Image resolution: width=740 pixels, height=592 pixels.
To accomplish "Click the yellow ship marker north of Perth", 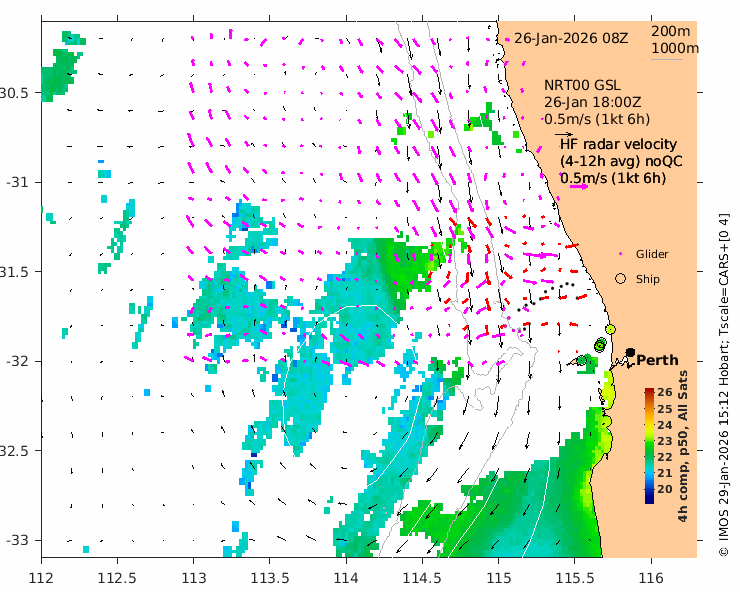I will (x=610, y=329).
